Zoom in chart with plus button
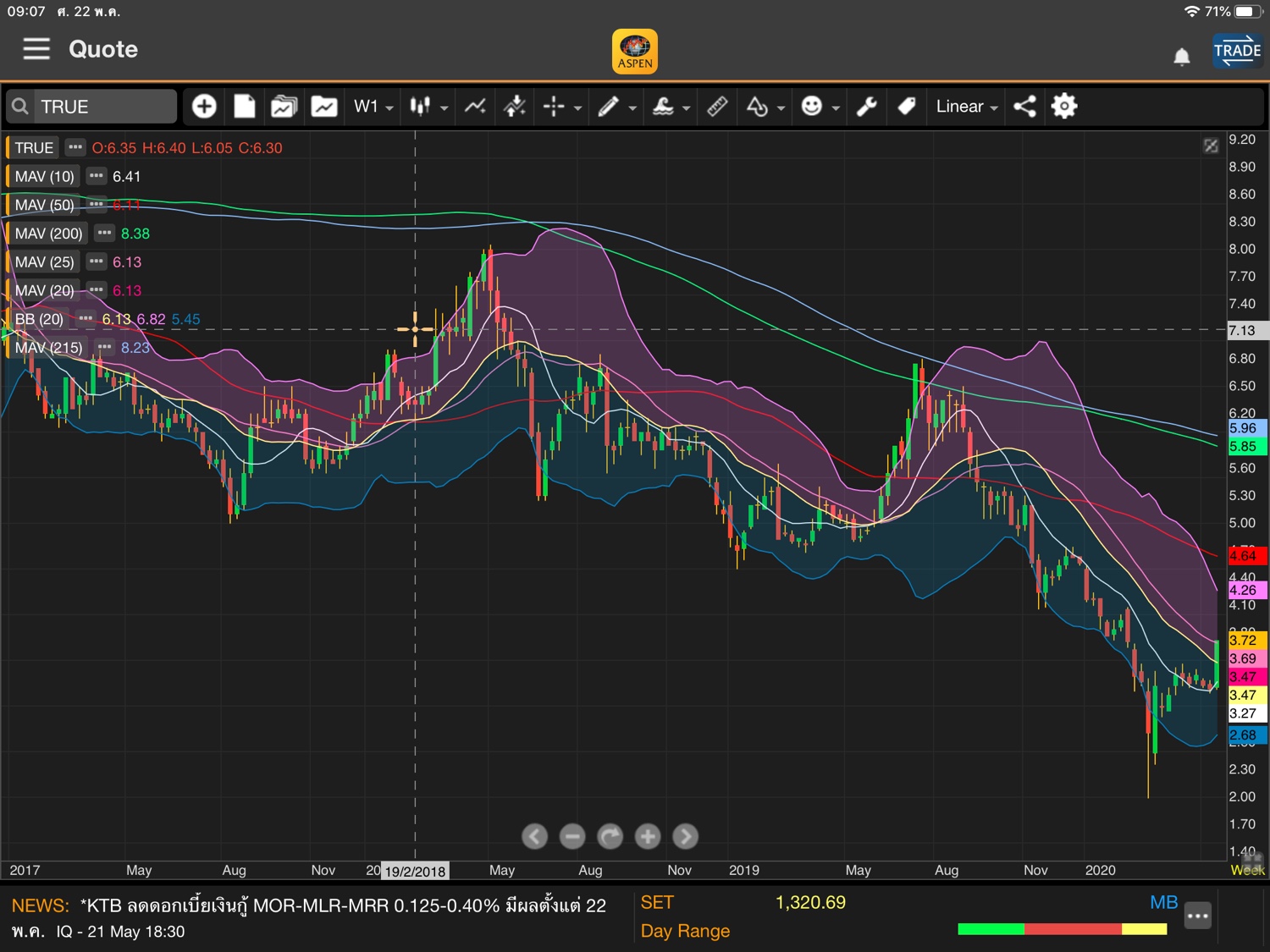 [x=648, y=837]
